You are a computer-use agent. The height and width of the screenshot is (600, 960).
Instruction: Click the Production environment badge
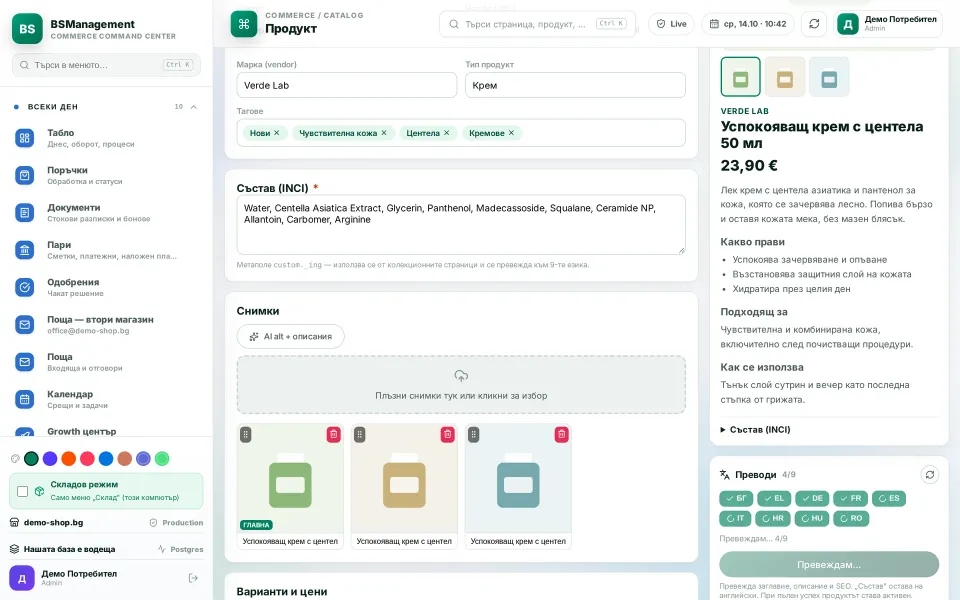point(176,522)
